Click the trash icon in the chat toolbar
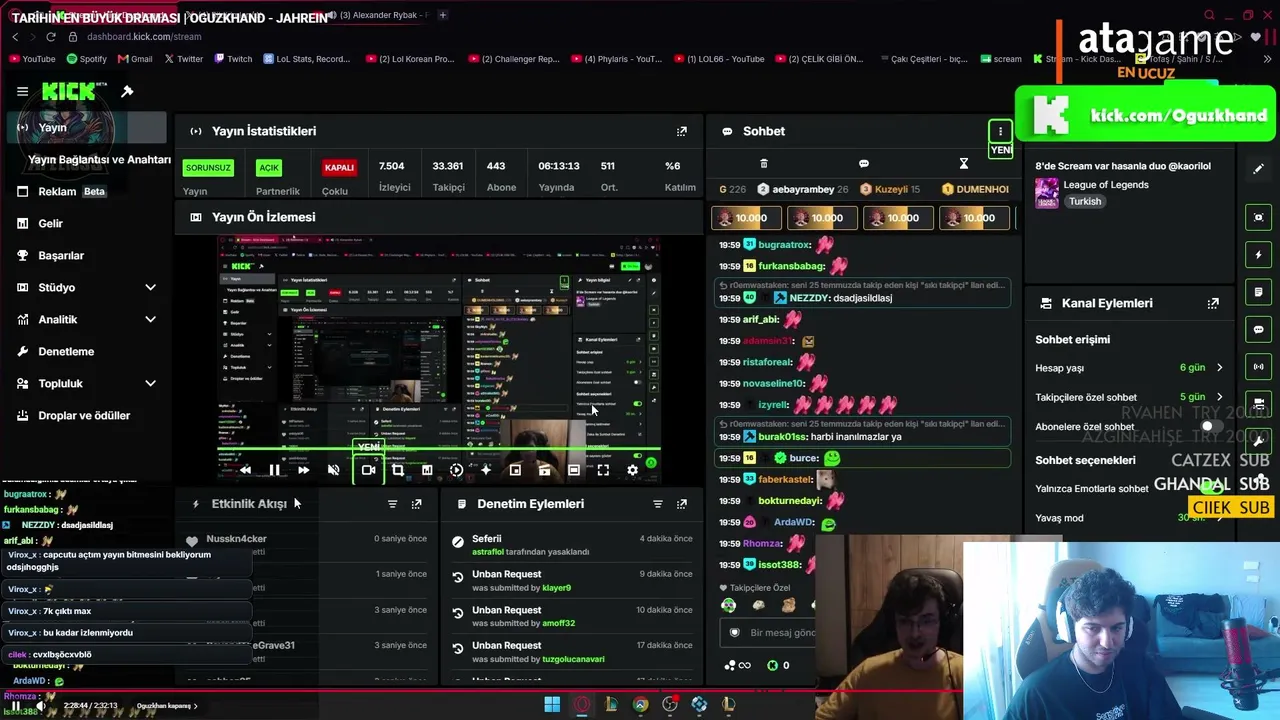Image resolution: width=1280 pixels, height=720 pixels. click(764, 163)
